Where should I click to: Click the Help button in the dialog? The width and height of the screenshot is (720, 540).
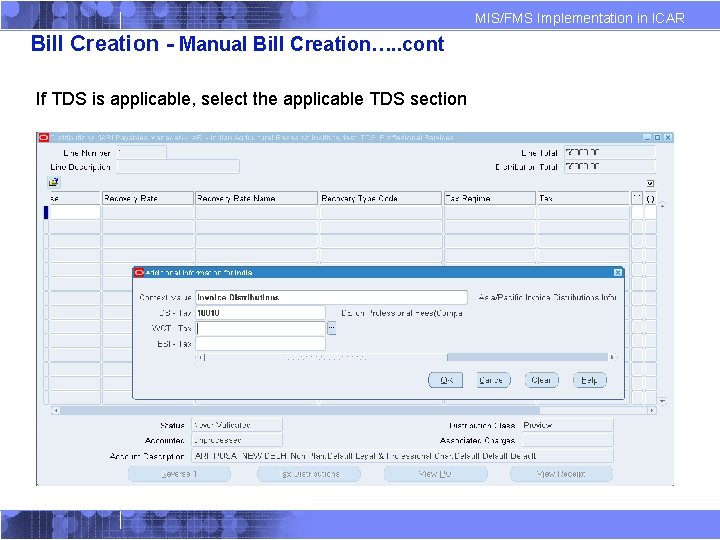tap(590, 380)
